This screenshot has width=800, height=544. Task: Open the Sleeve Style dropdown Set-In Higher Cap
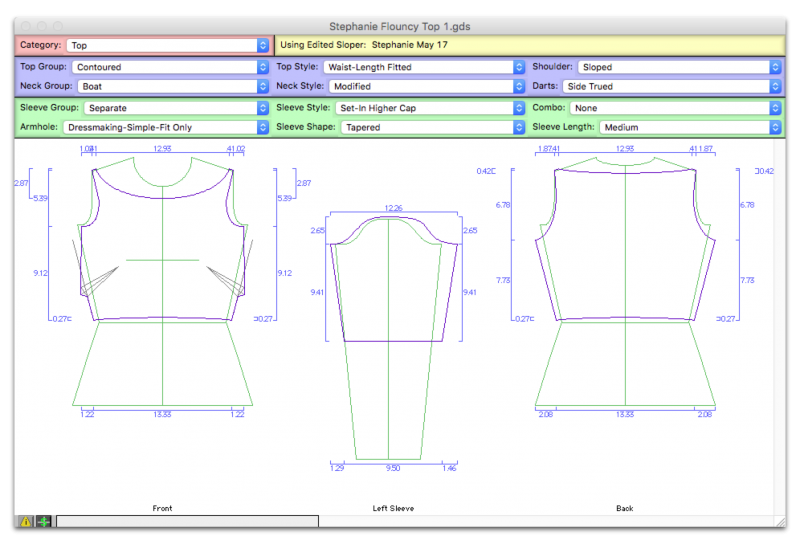coord(430,108)
